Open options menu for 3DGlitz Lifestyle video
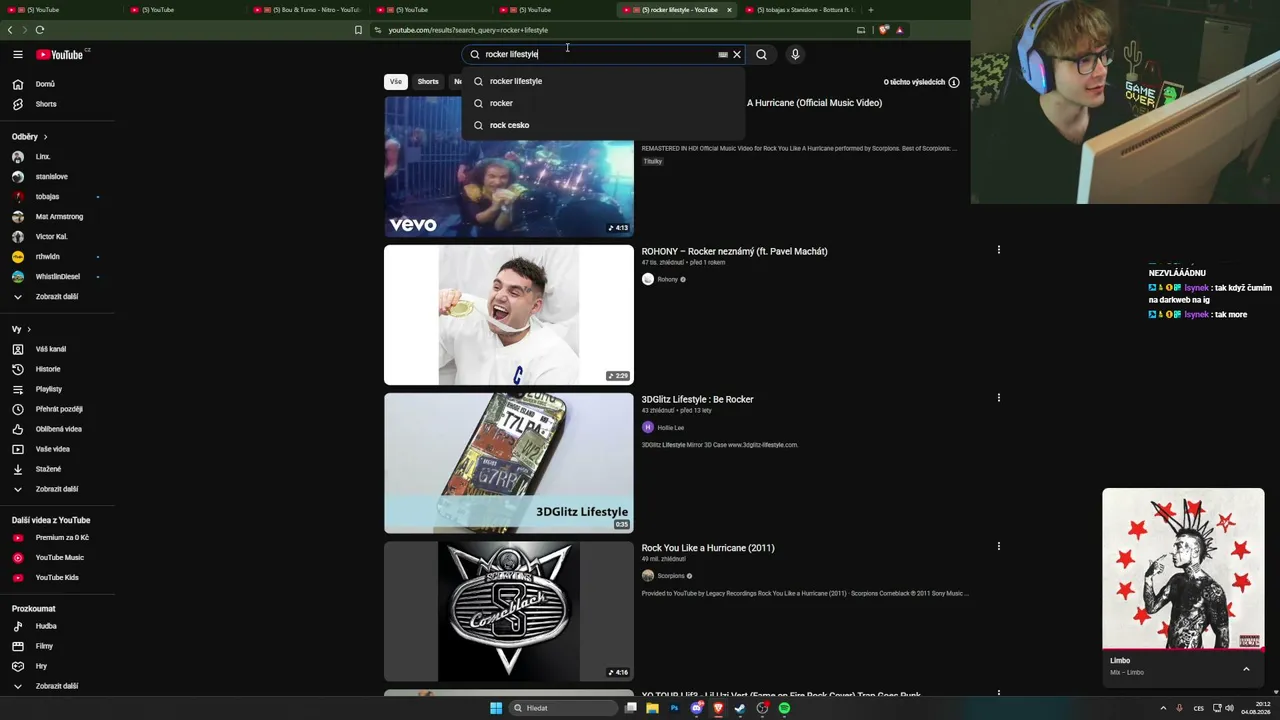The height and width of the screenshot is (720, 1280). point(998,398)
